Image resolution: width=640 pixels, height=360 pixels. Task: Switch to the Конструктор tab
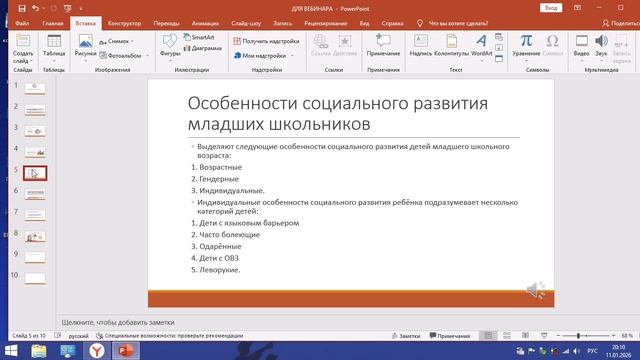click(124, 23)
